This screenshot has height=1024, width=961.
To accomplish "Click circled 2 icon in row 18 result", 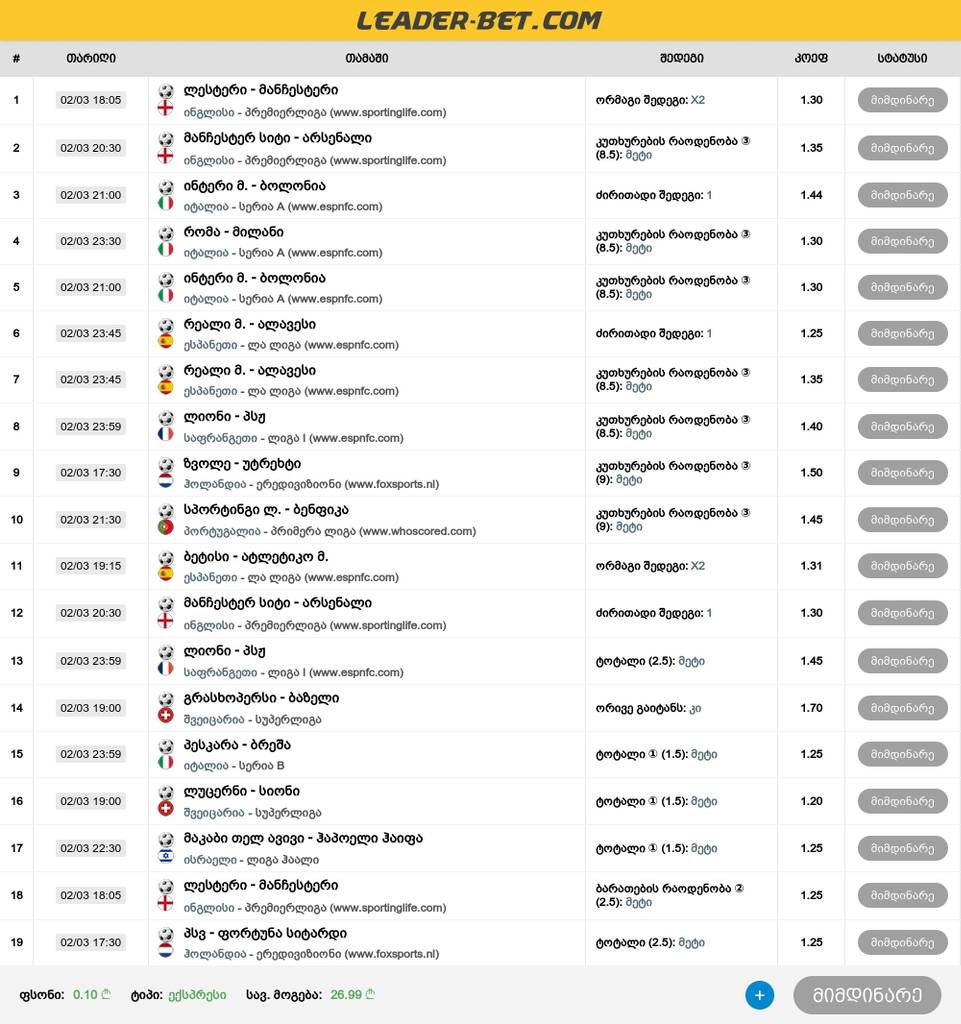I will 739,888.
